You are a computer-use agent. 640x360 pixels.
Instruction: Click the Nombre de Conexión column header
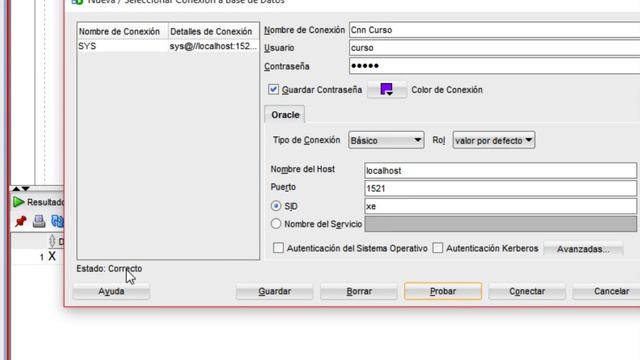point(122,31)
